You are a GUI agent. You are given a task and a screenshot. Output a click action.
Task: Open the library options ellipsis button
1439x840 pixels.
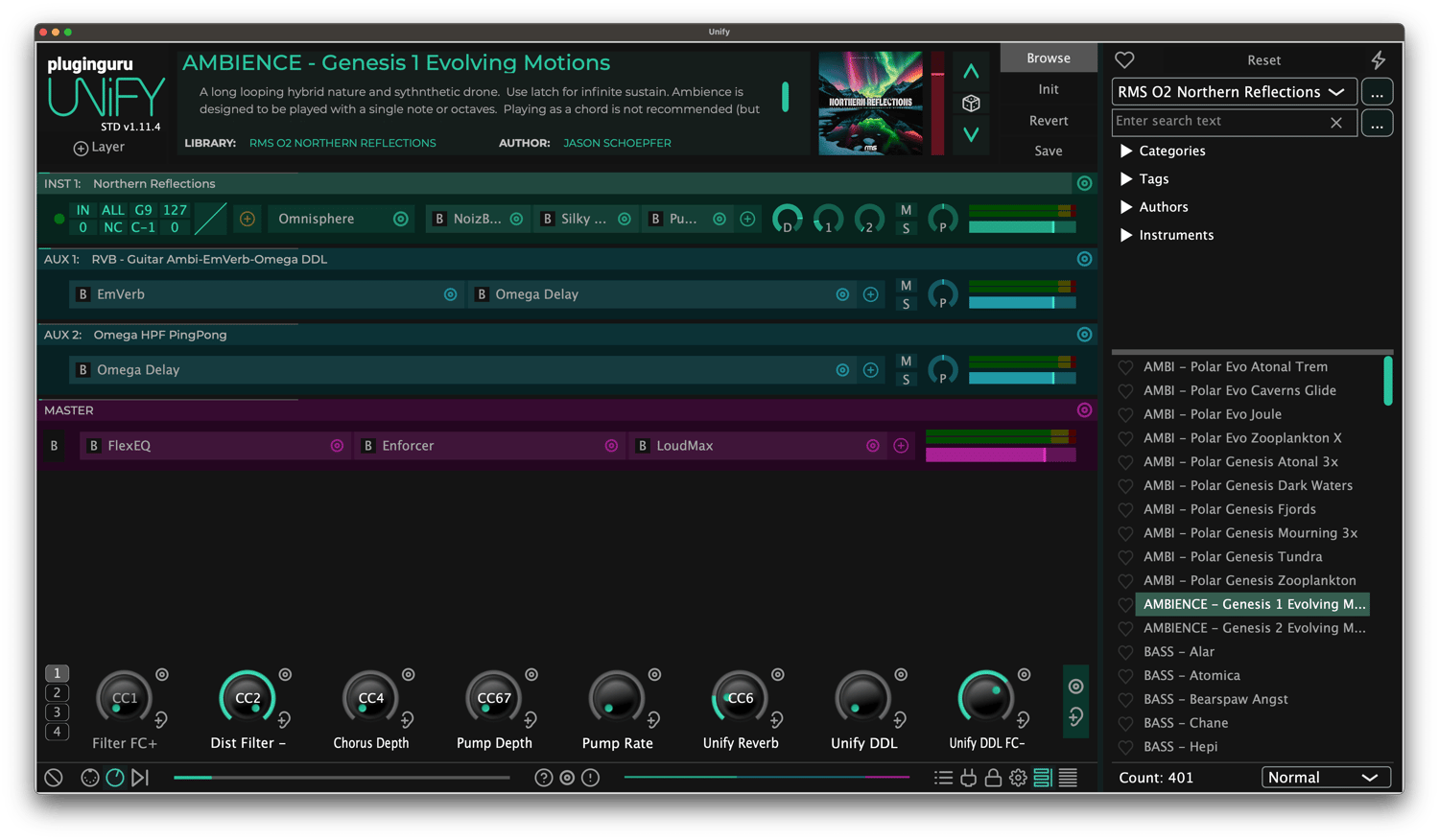1377,92
